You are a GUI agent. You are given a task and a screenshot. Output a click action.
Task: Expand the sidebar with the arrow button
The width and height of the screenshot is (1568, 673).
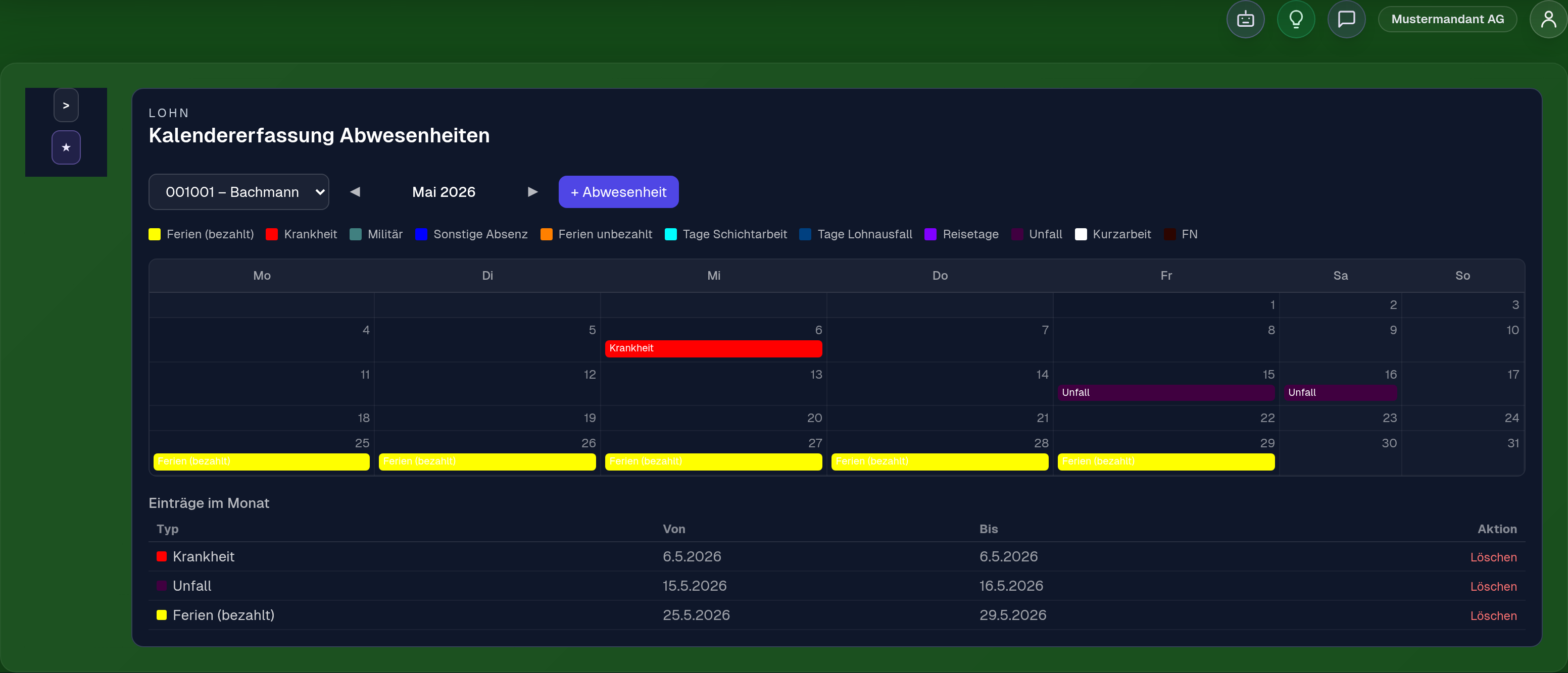coord(66,106)
